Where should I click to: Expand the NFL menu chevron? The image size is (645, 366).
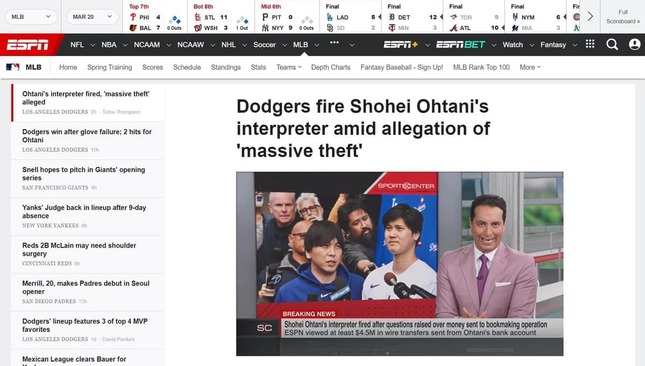tap(93, 45)
